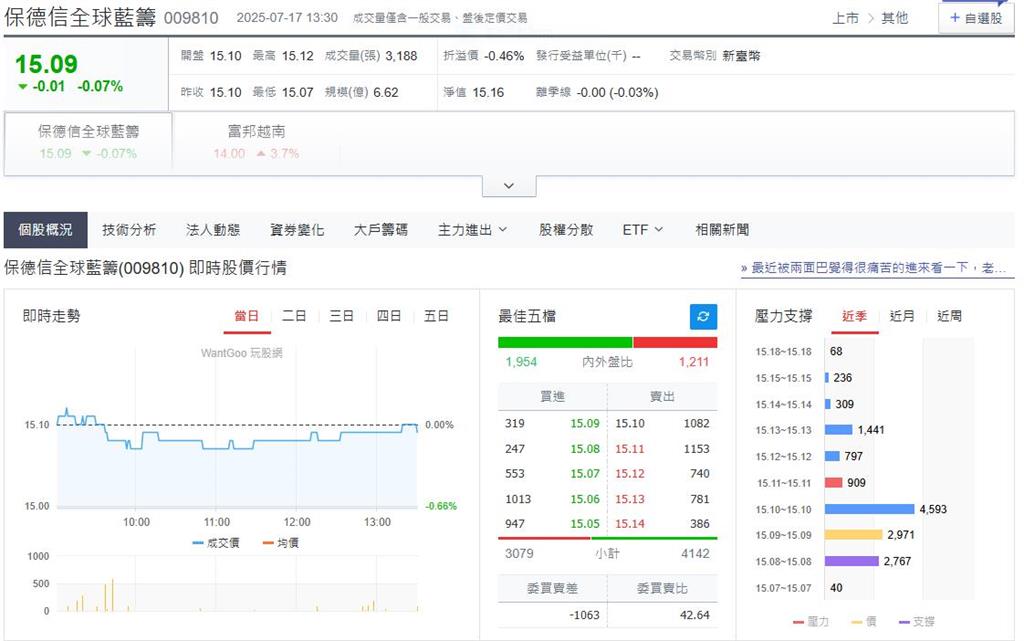This screenshot has height=641, width=1024.
Task: Click the 15.13~15.13 blue bar
Action: click(x=839, y=430)
